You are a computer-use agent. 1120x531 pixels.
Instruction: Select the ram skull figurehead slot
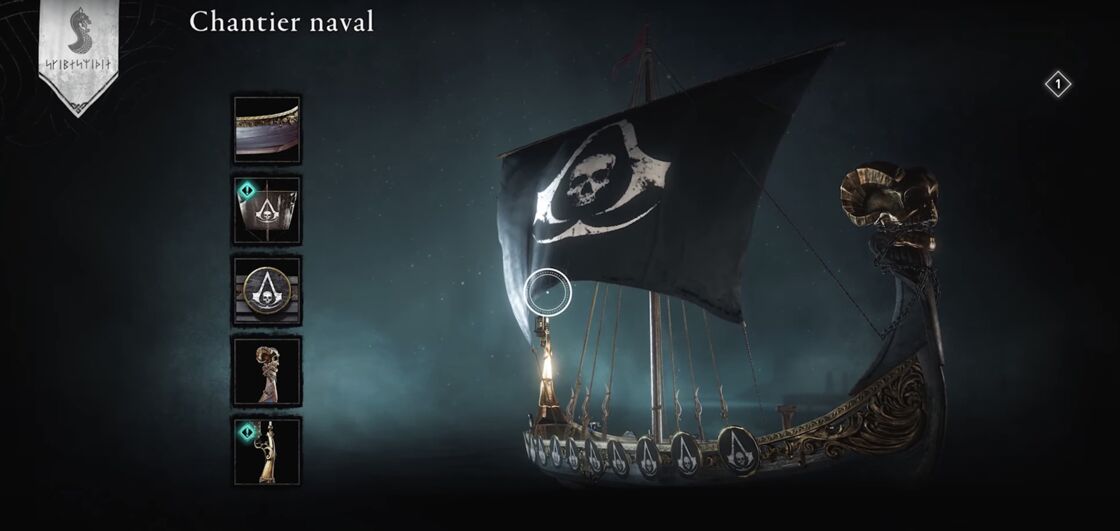point(267,371)
